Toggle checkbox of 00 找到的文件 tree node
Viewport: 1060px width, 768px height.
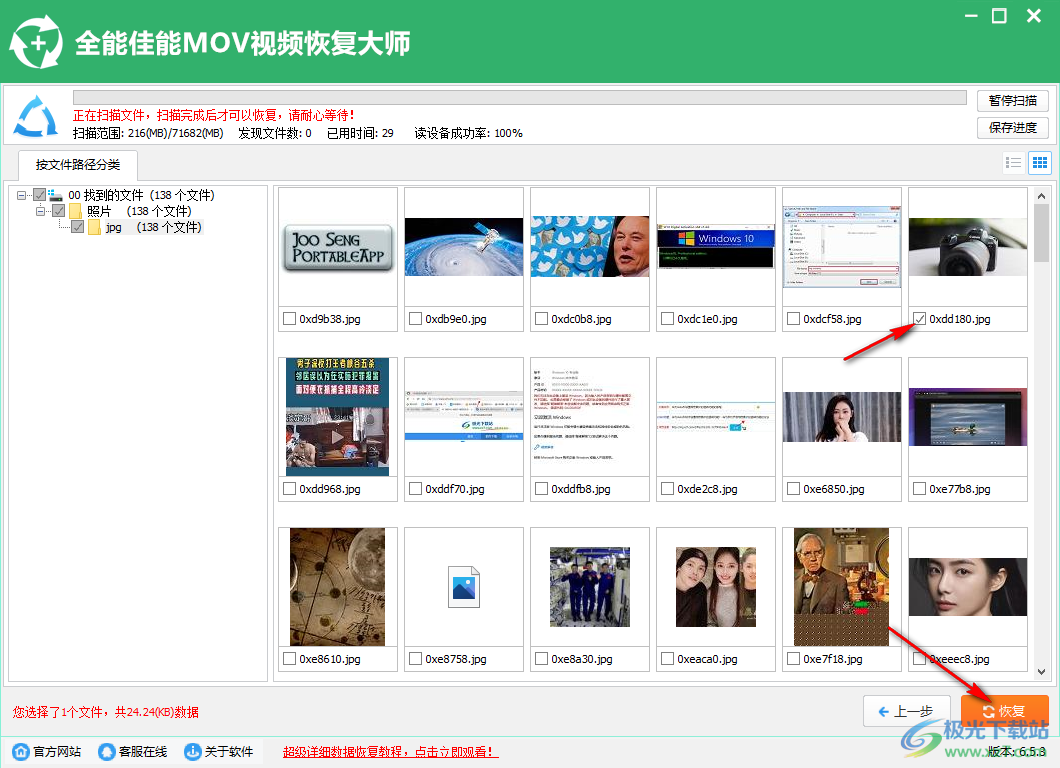point(39,195)
